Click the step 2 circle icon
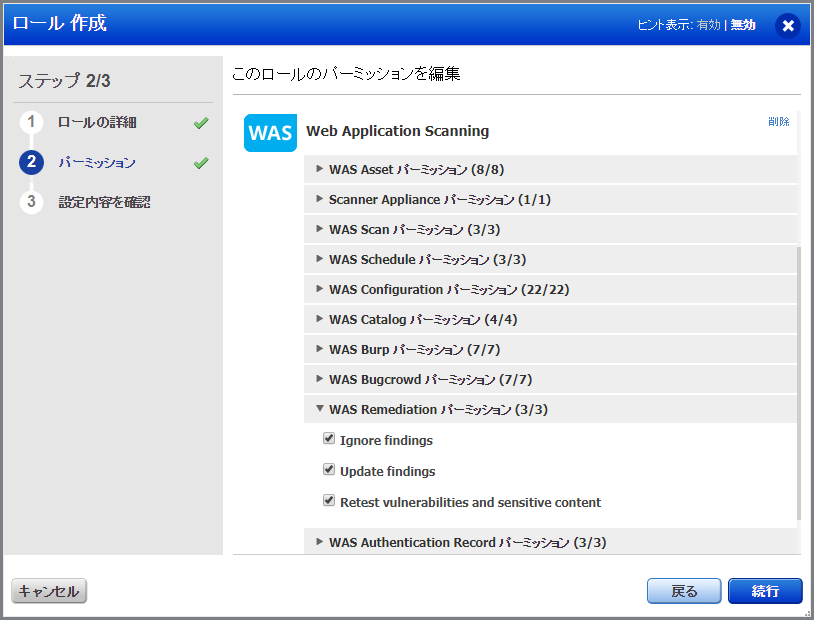This screenshot has width=814, height=620. pos(31,162)
